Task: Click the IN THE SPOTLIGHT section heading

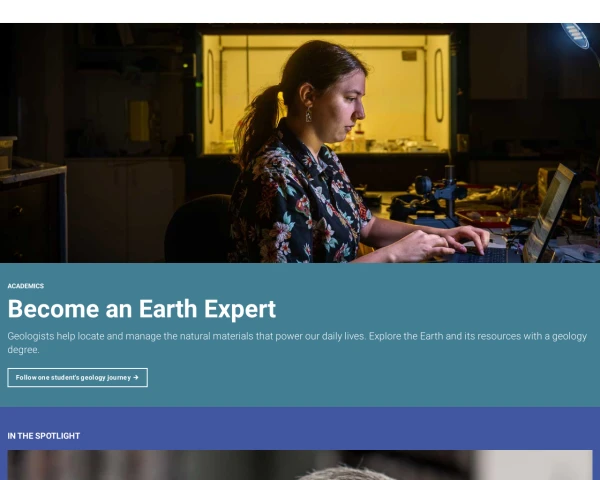Action: pyautogui.click(x=44, y=436)
